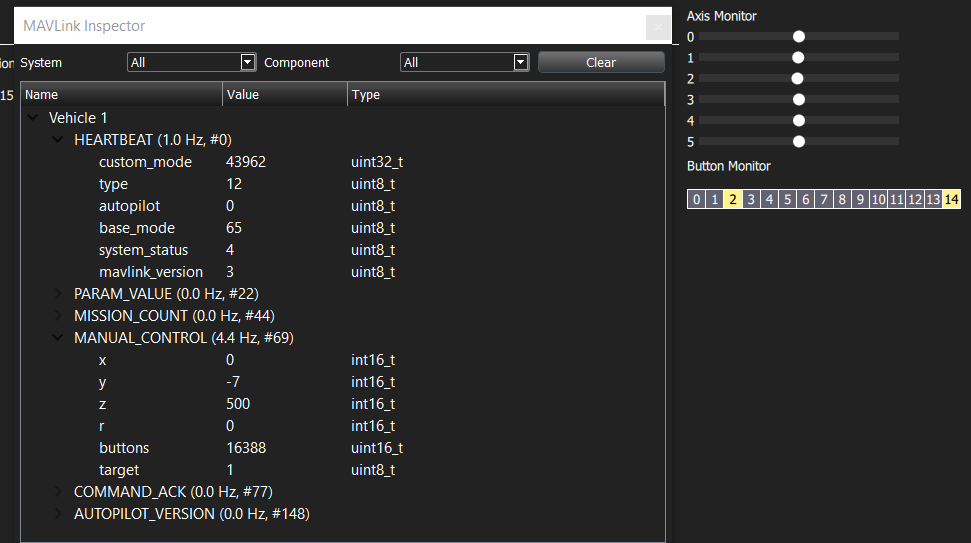Click Button Monitor indicator 5
Image resolution: width=971 pixels, height=543 pixels.
pos(788,199)
